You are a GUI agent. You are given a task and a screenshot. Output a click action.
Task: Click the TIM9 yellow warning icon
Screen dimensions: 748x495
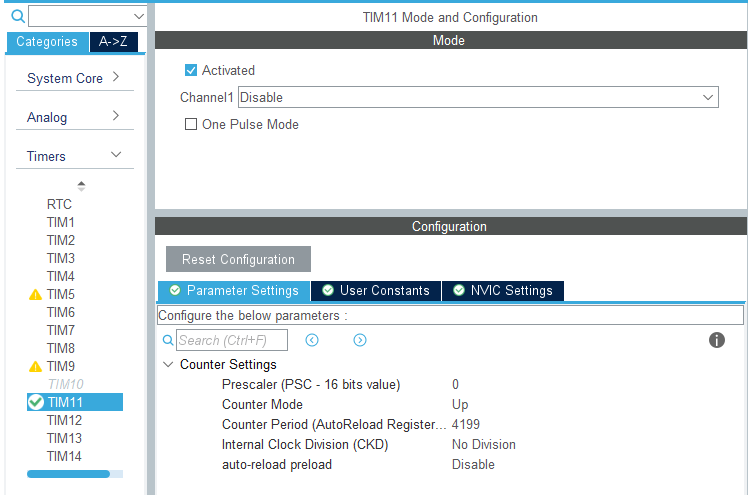point(36,367)
